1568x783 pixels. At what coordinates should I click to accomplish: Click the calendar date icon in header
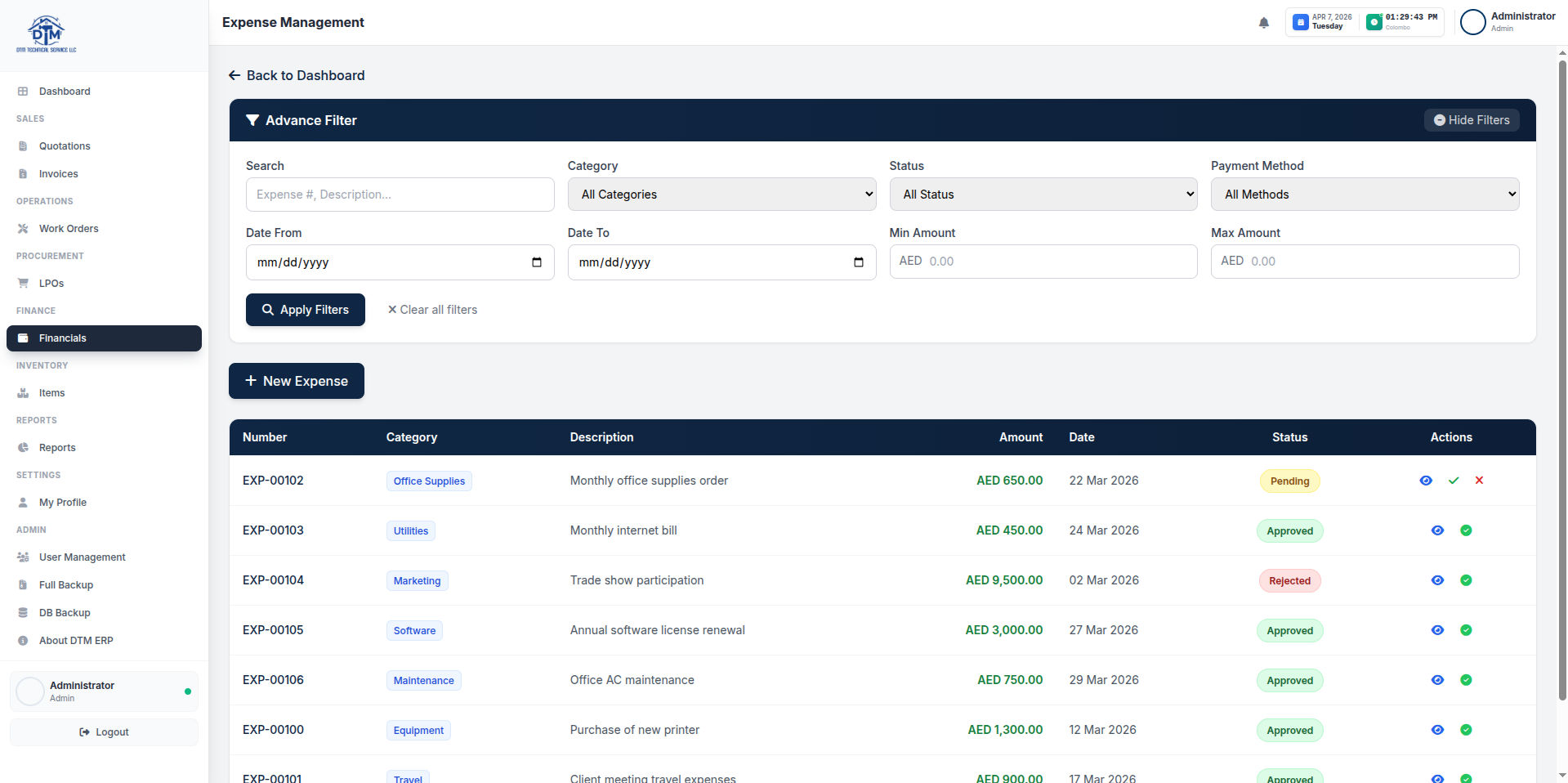pyautogui.click(x=1300, y=22)
